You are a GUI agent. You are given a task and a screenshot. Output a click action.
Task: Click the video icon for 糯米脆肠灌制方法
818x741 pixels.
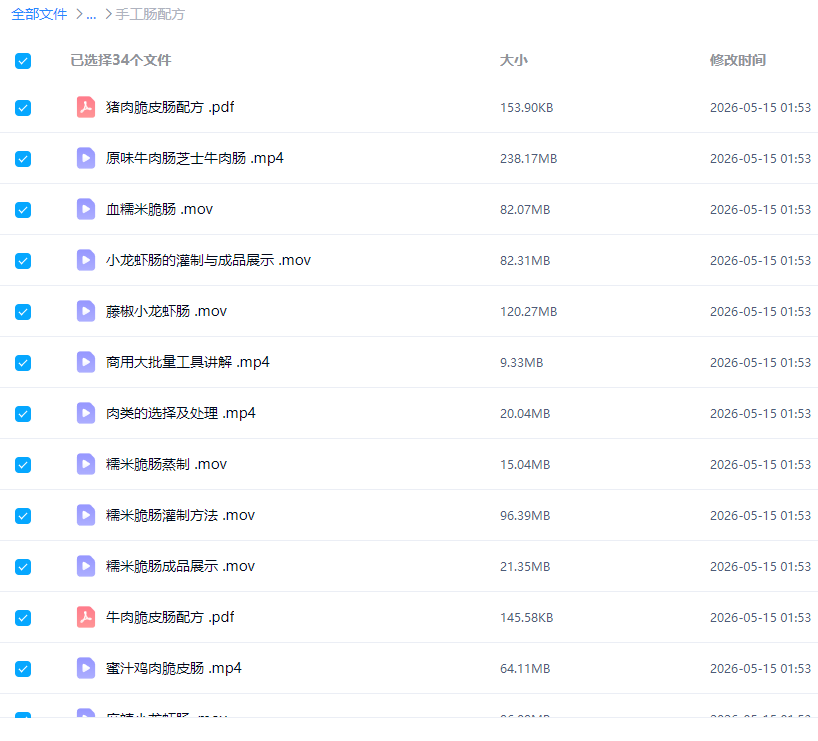pyautogui.click(x=86, y=515)
